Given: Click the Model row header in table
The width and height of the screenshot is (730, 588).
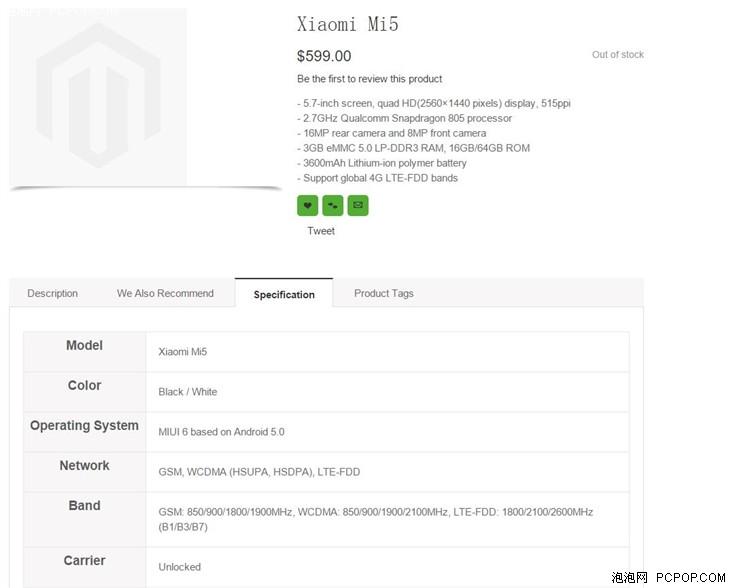Looking at the screenshot, I should coord(84,346).
